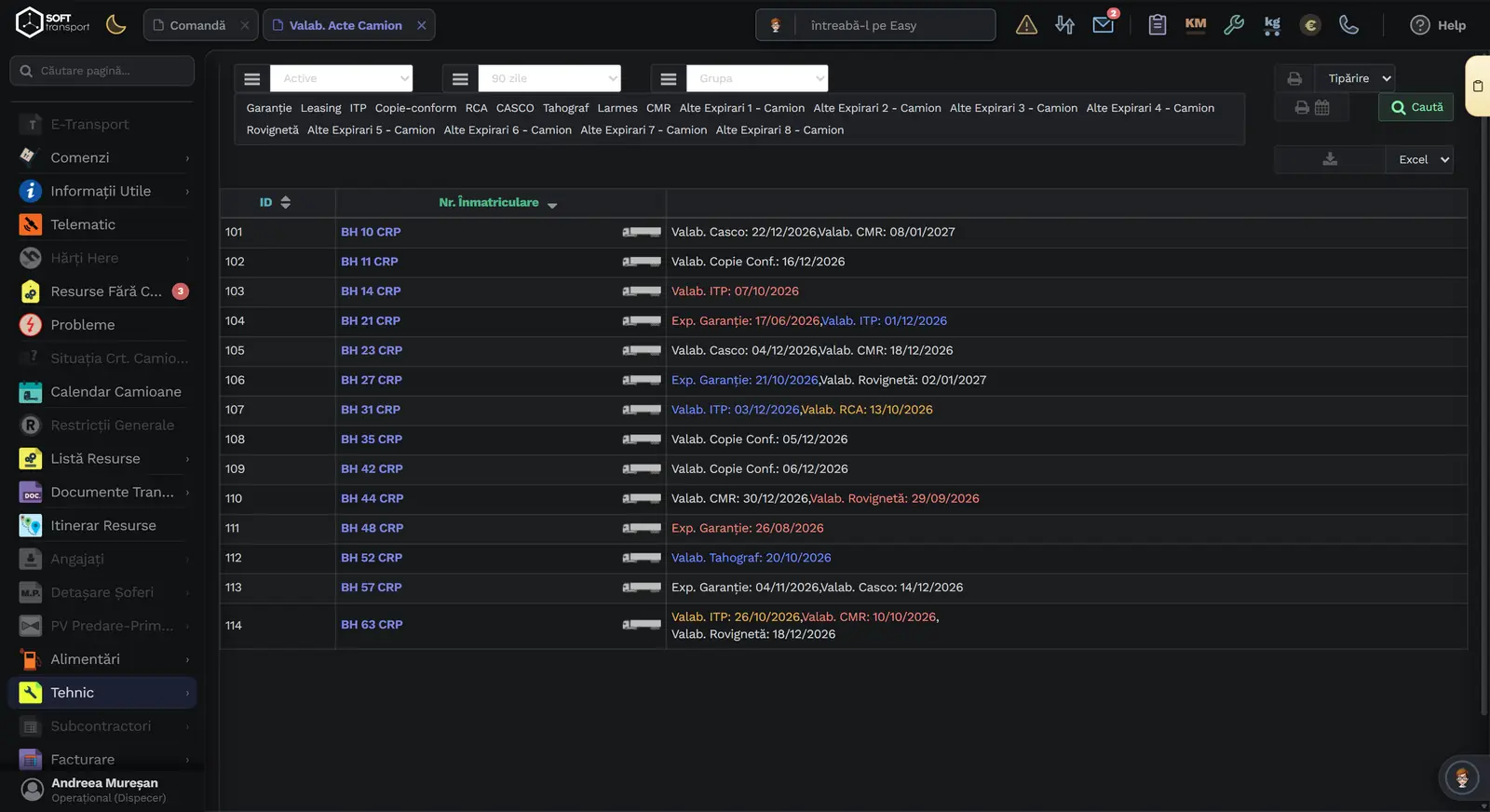Open the euro coin icon
1490x812 pixels.
tap(1310, 25)
